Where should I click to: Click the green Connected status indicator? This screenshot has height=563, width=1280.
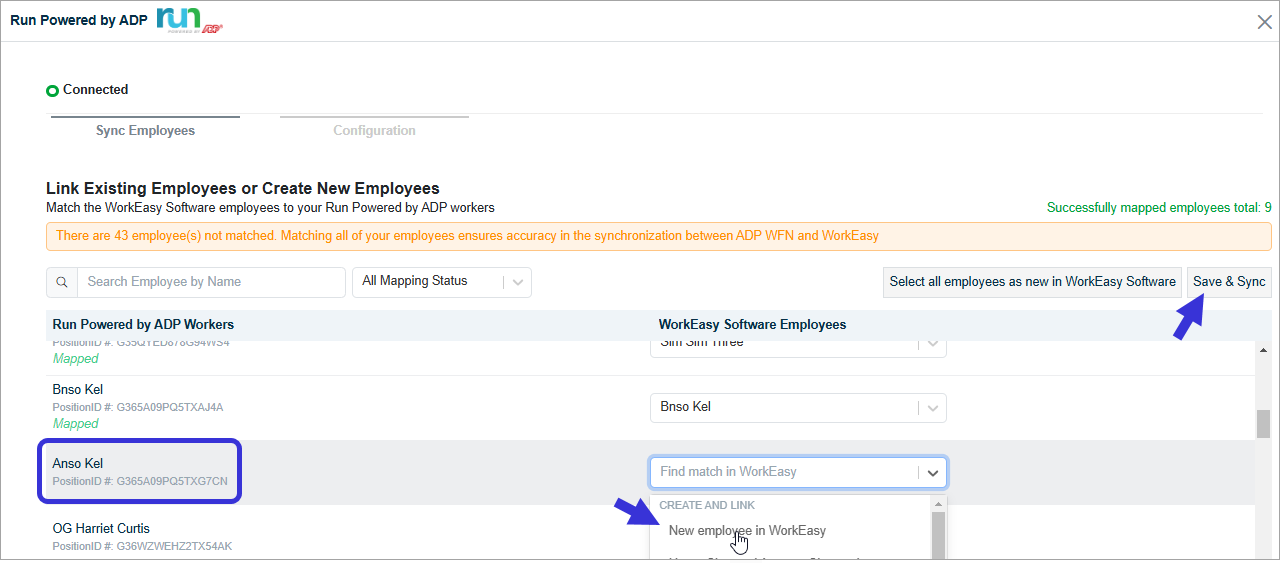pos(52,91)
